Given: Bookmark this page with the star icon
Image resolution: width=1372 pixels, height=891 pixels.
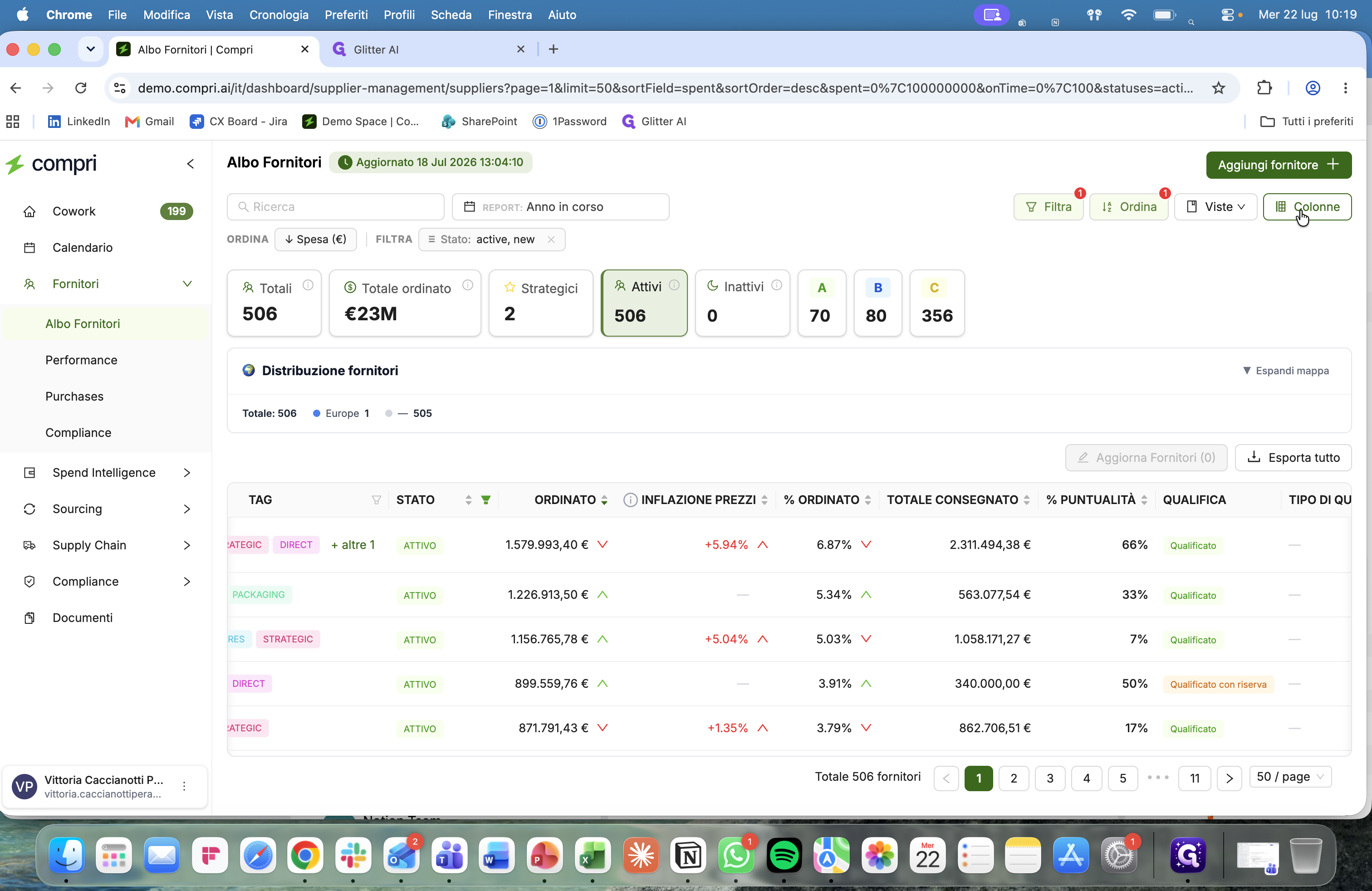Looking at the screenshot, I should pos(1219,88).
